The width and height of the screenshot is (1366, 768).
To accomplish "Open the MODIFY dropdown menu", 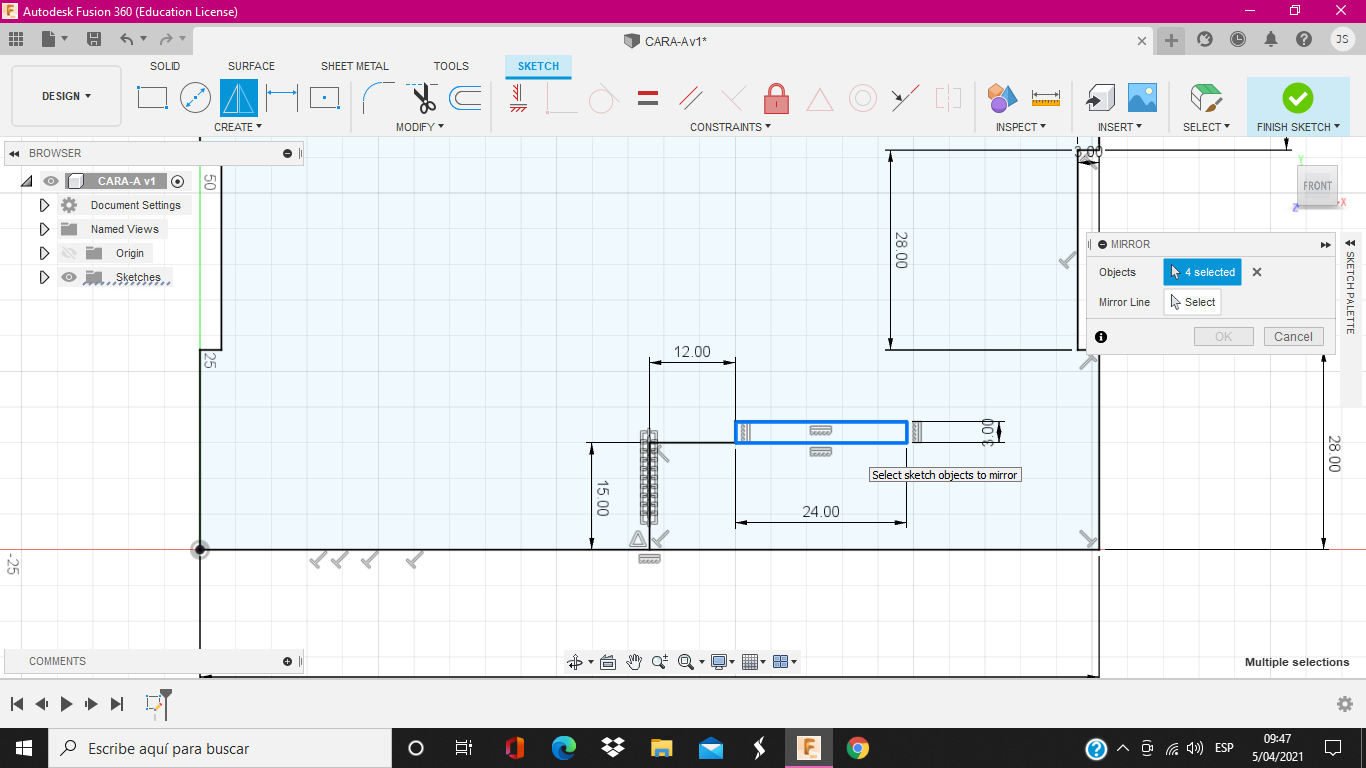I will tap(420, 127).
